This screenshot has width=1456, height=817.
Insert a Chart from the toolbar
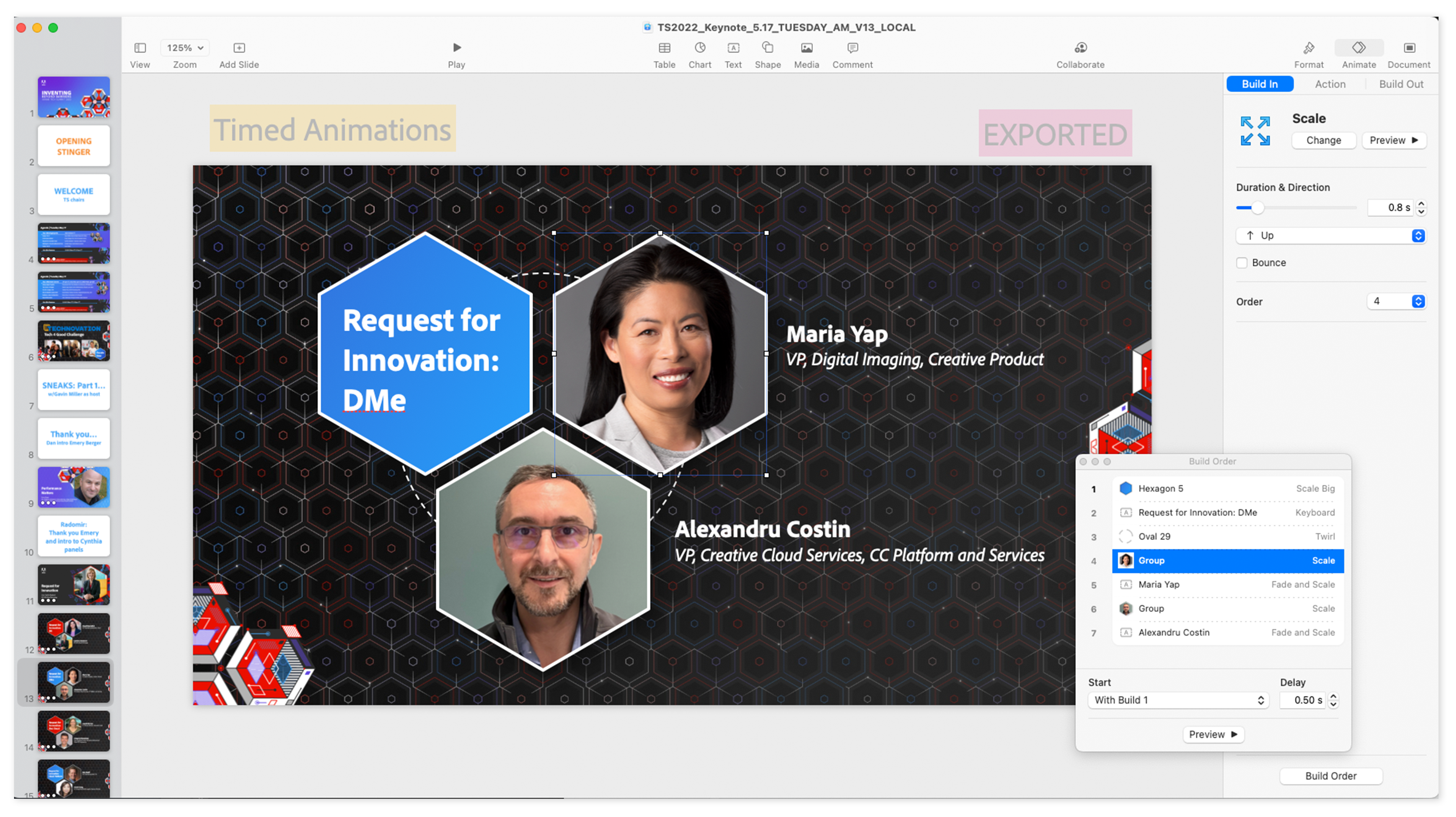click(x=700, y=47)
